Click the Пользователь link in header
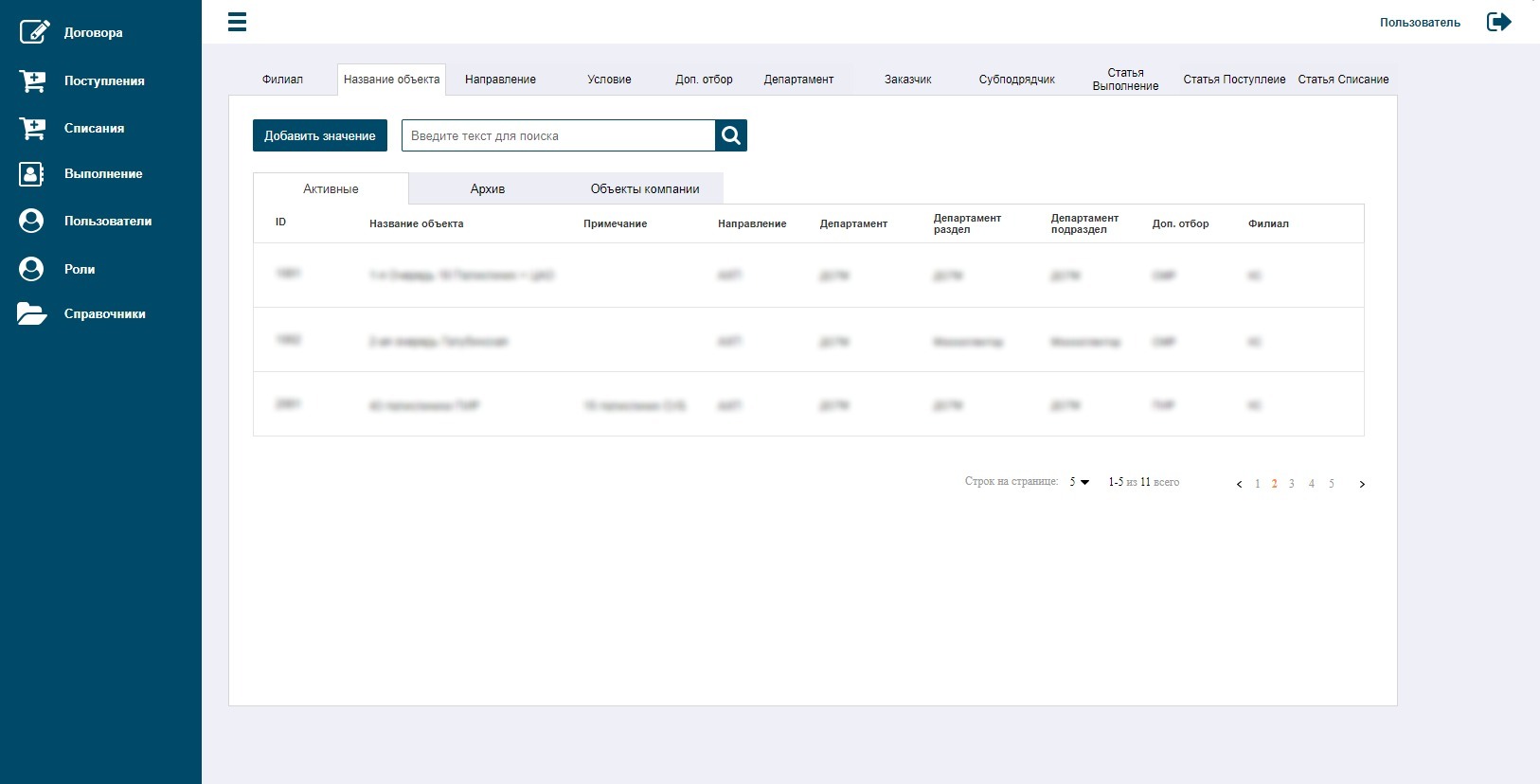Screen dimensions: 1540x784 [1420, 23]
